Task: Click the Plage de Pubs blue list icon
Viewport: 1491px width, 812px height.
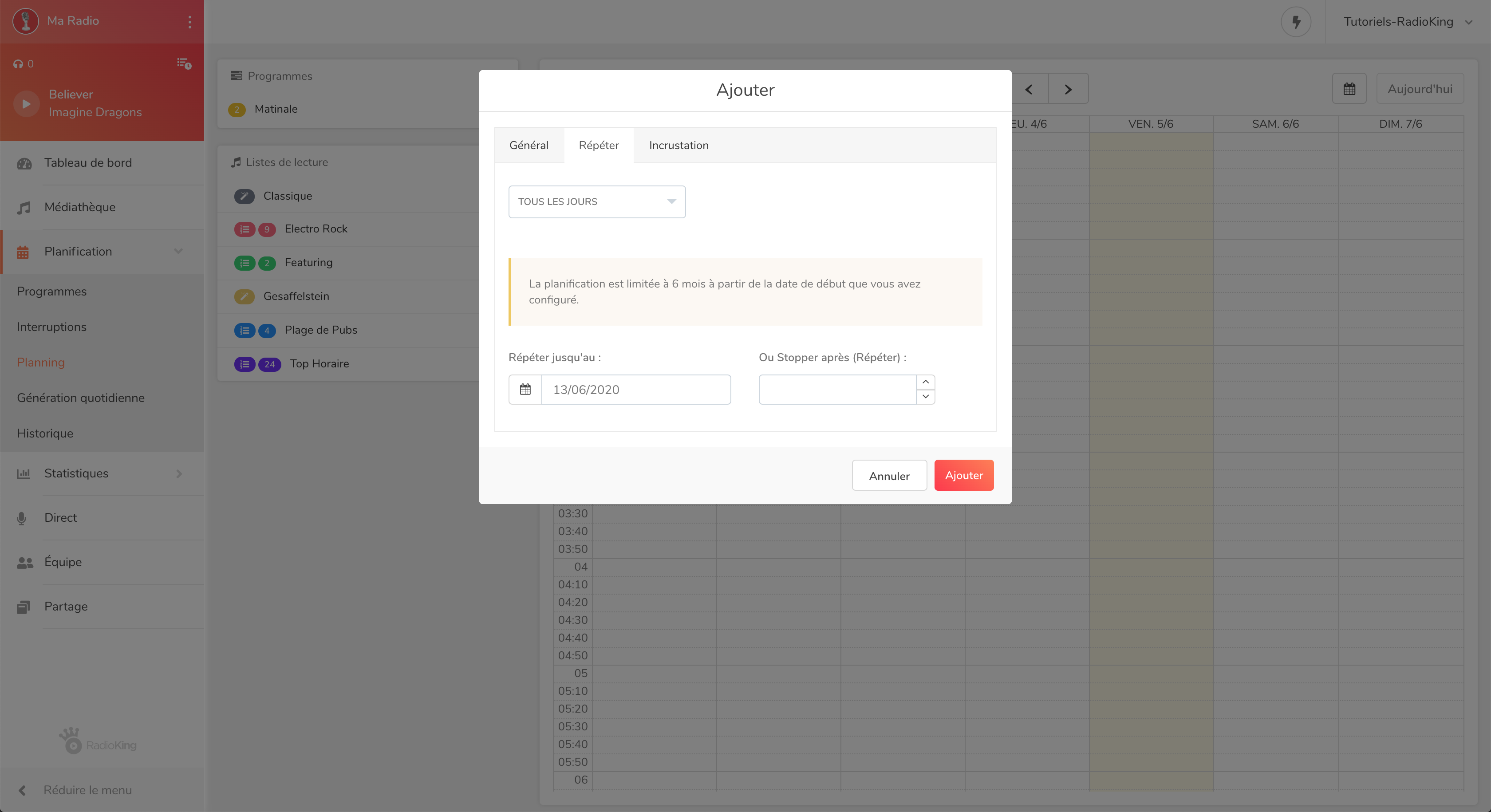Action: tap(244, 331)
